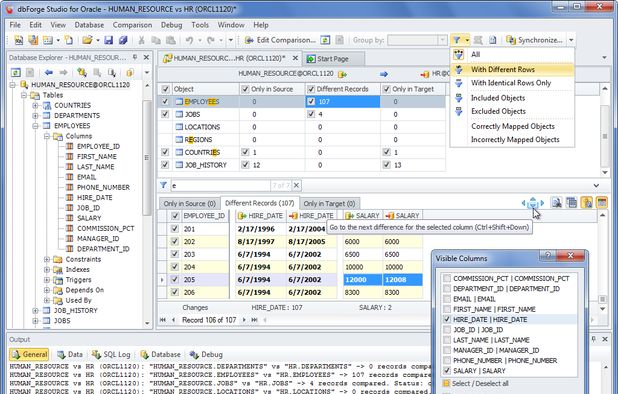
Task: Uncheck HIRE_DATE in Visible Columns
Action: click(x=447, y=319)
